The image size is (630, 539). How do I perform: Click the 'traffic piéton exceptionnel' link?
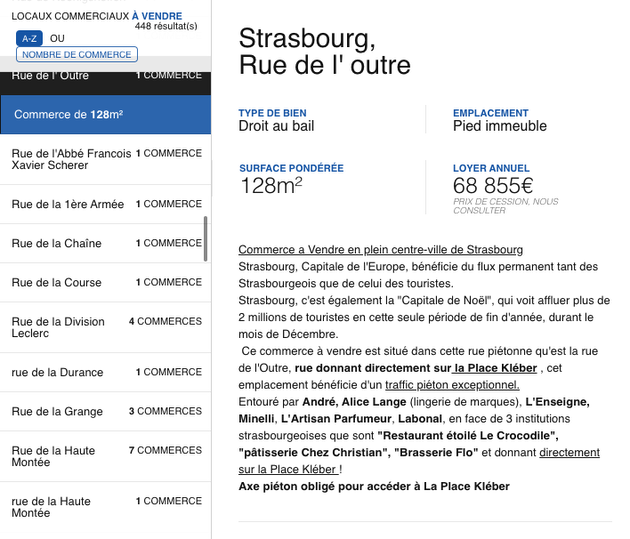[438, 385]
